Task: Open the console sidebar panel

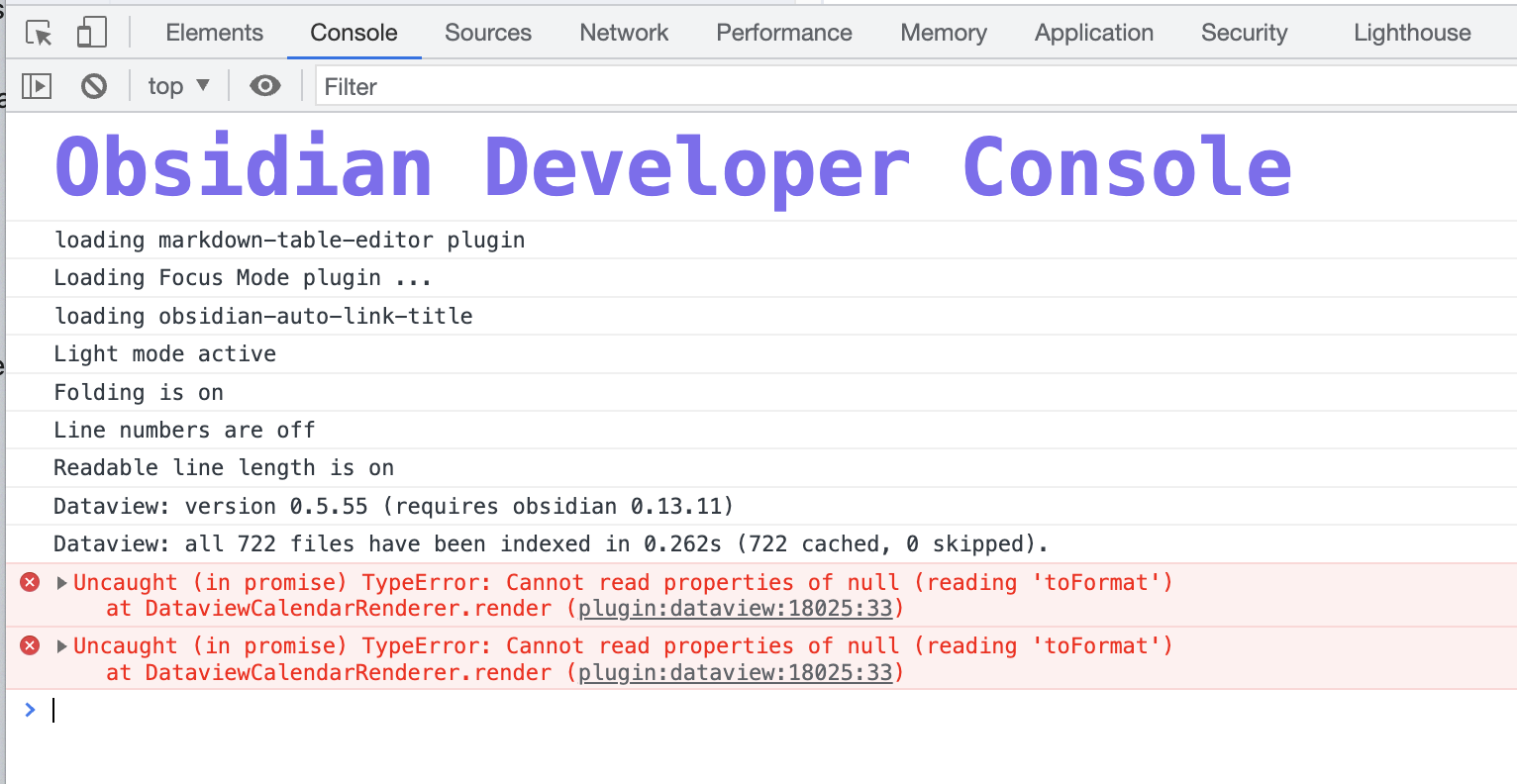Action: 37,86
